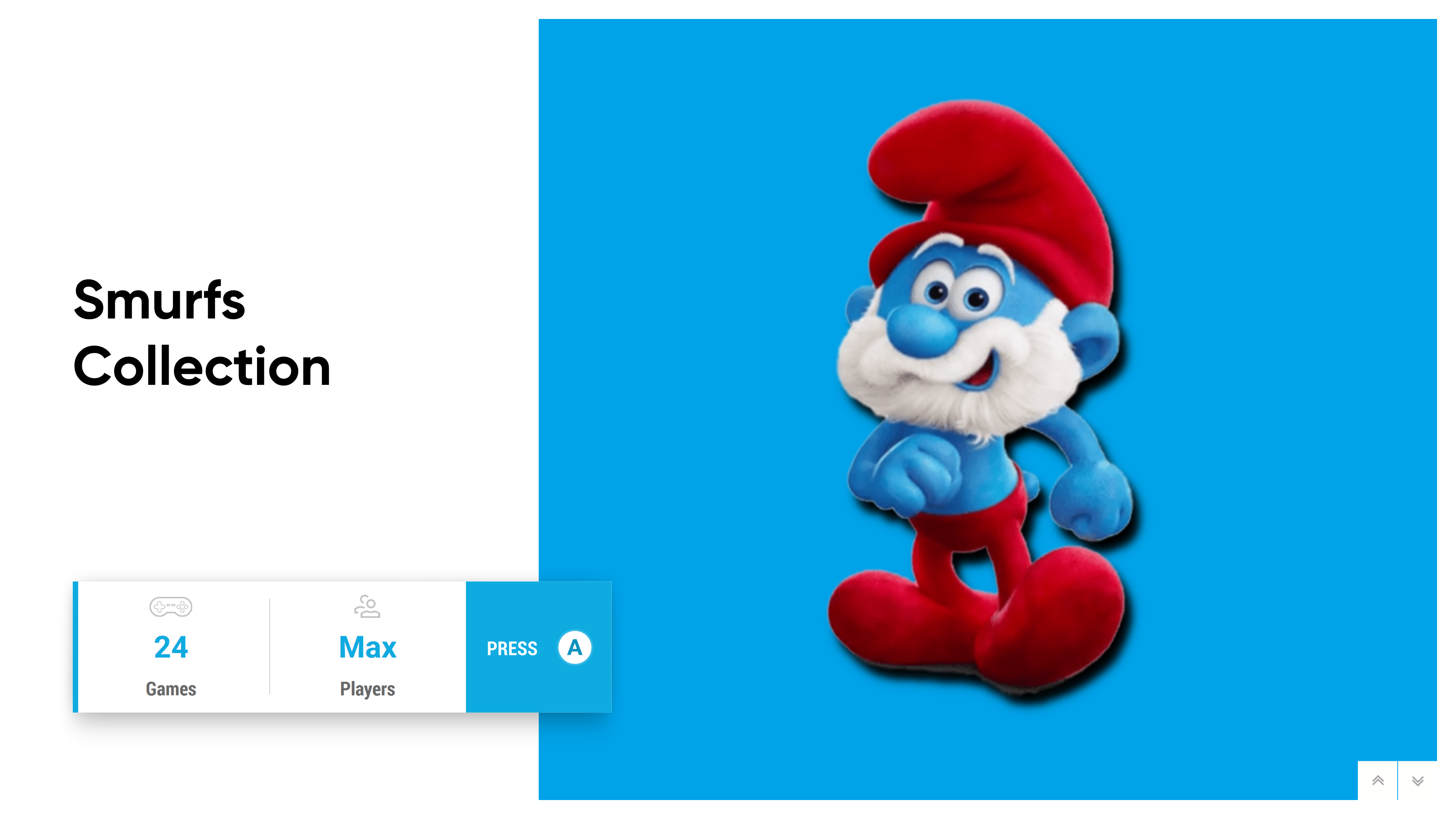The height and width of the screenshot is (819, 1456).
Task: Click the players icon above Max
Action: 367,606
